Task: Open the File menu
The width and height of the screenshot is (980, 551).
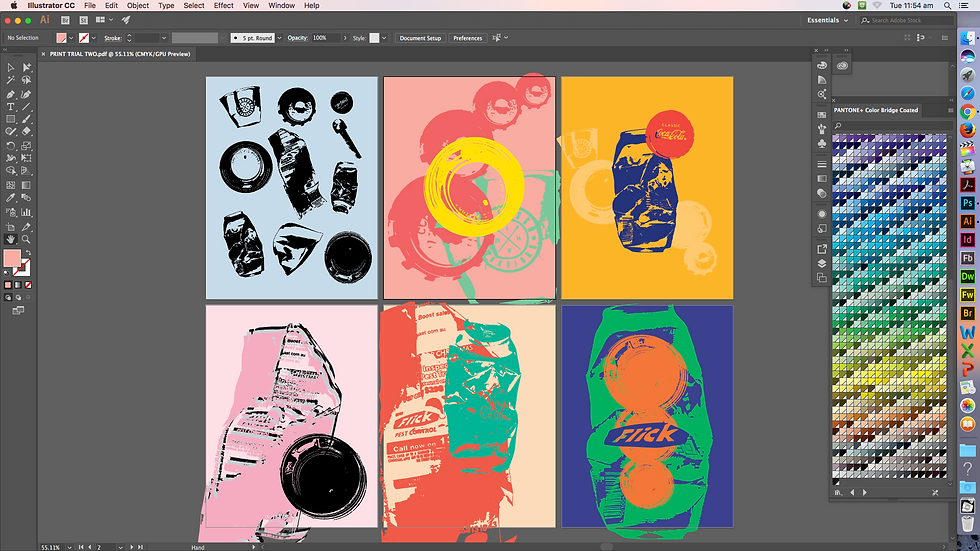Action: click(x=90, y=5)
